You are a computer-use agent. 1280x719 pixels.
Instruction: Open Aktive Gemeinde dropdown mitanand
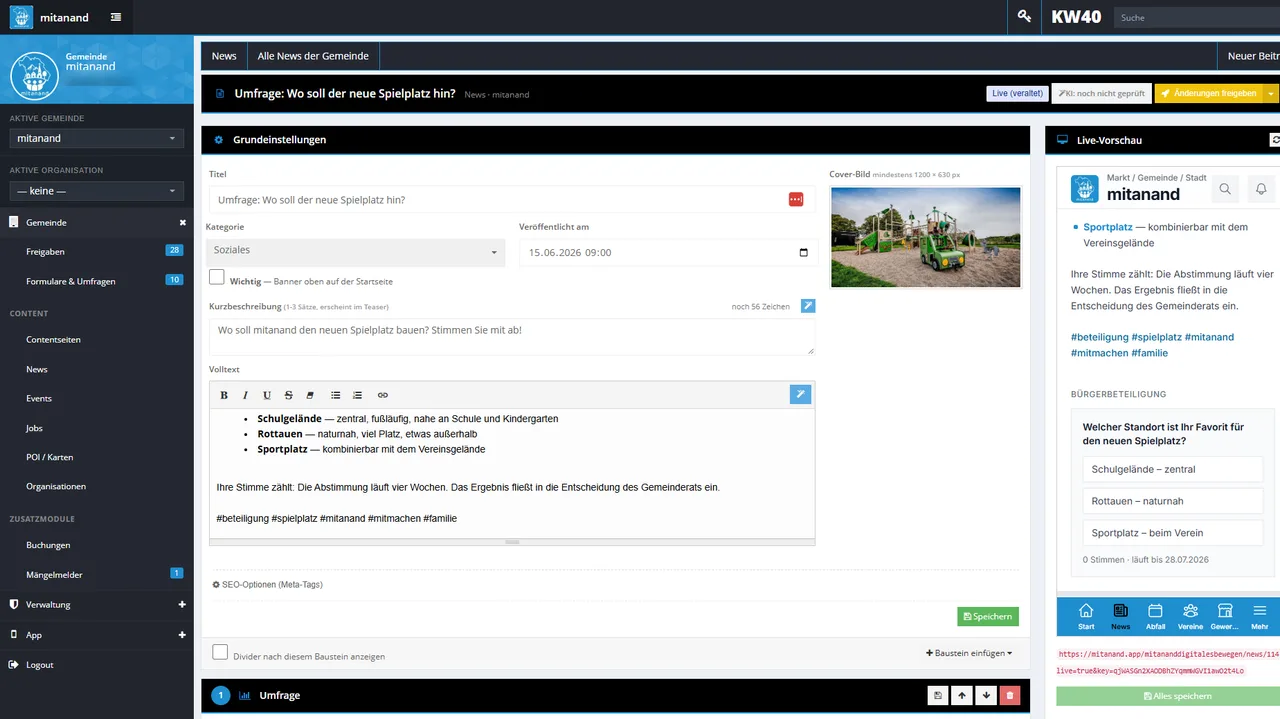[x=97, y=139]
